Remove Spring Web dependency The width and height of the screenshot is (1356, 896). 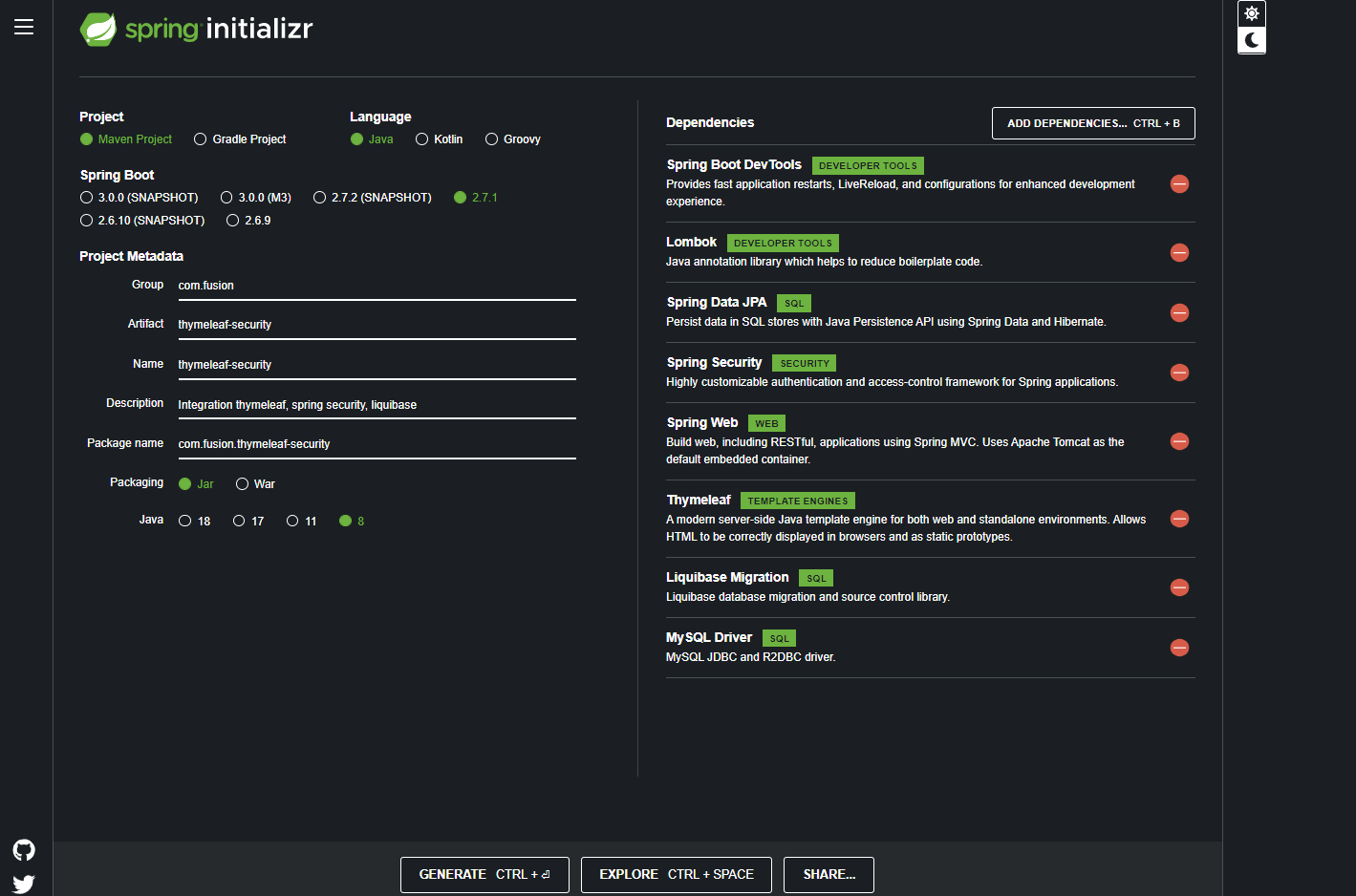click(x=1179, y=441)
